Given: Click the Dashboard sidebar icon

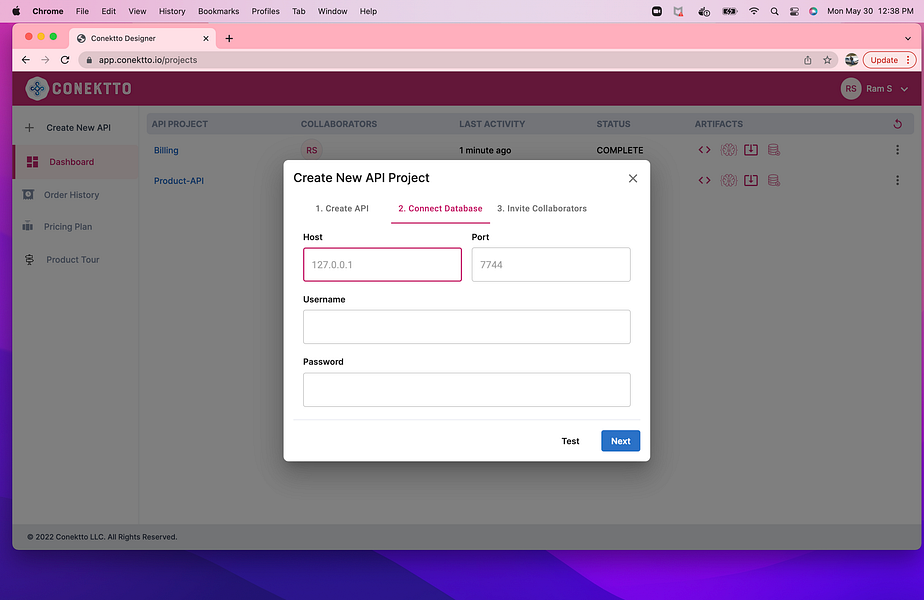Looking at the screenshot, I should 32,161.
